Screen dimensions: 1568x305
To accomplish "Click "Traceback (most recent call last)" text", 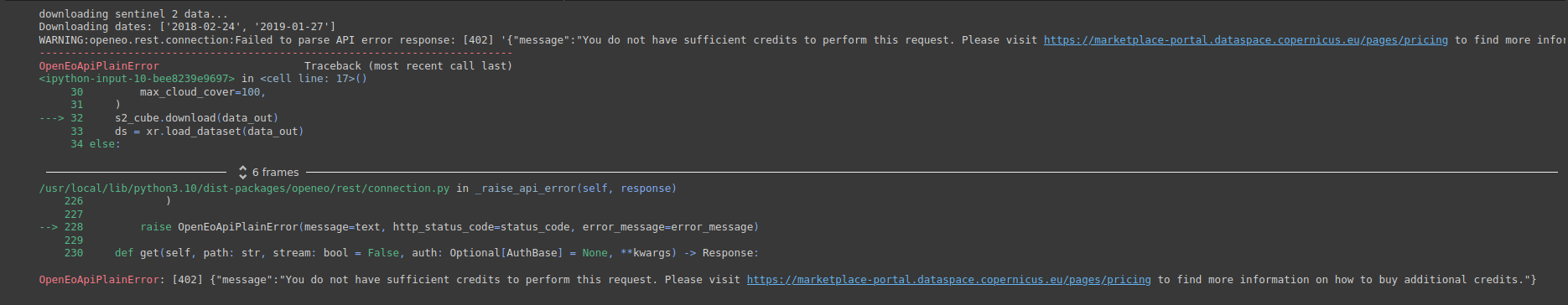I will (408, 66).
